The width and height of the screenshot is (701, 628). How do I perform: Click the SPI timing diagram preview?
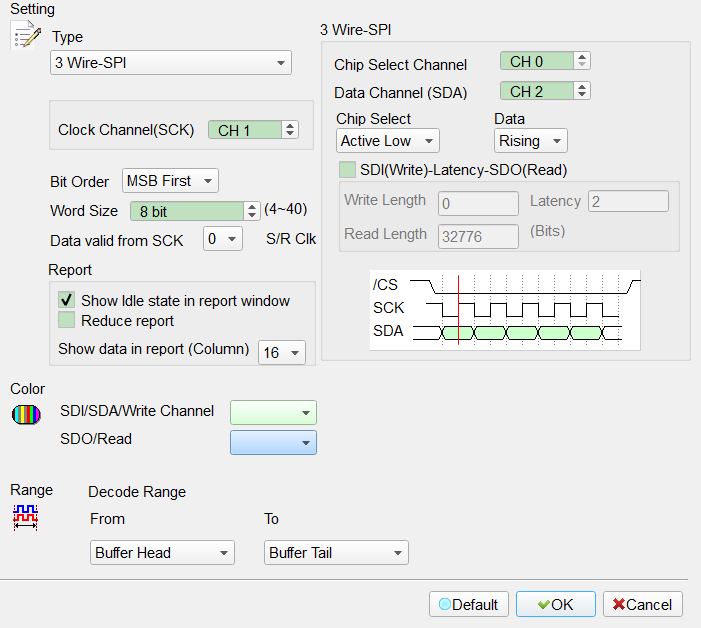pyautogui.click(x=505, y=310)
